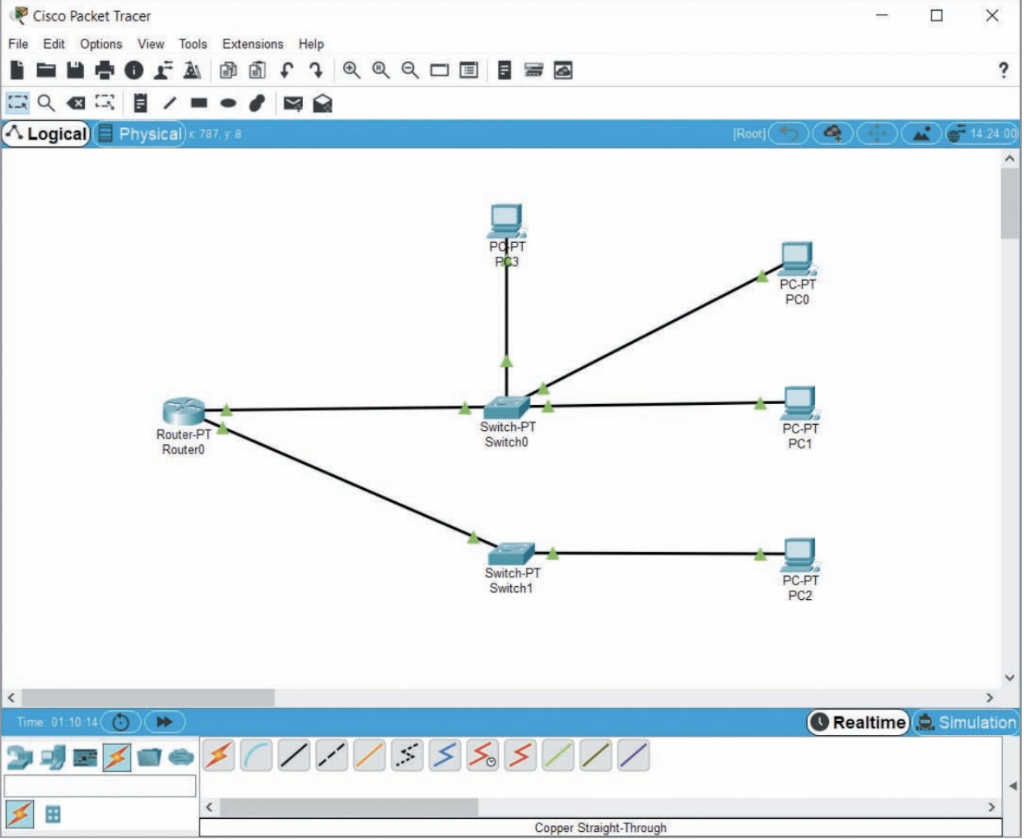Open the Tools menu
Image resolution: width=1024 pixels, height=839 pixels.
[x=193, y=44]
